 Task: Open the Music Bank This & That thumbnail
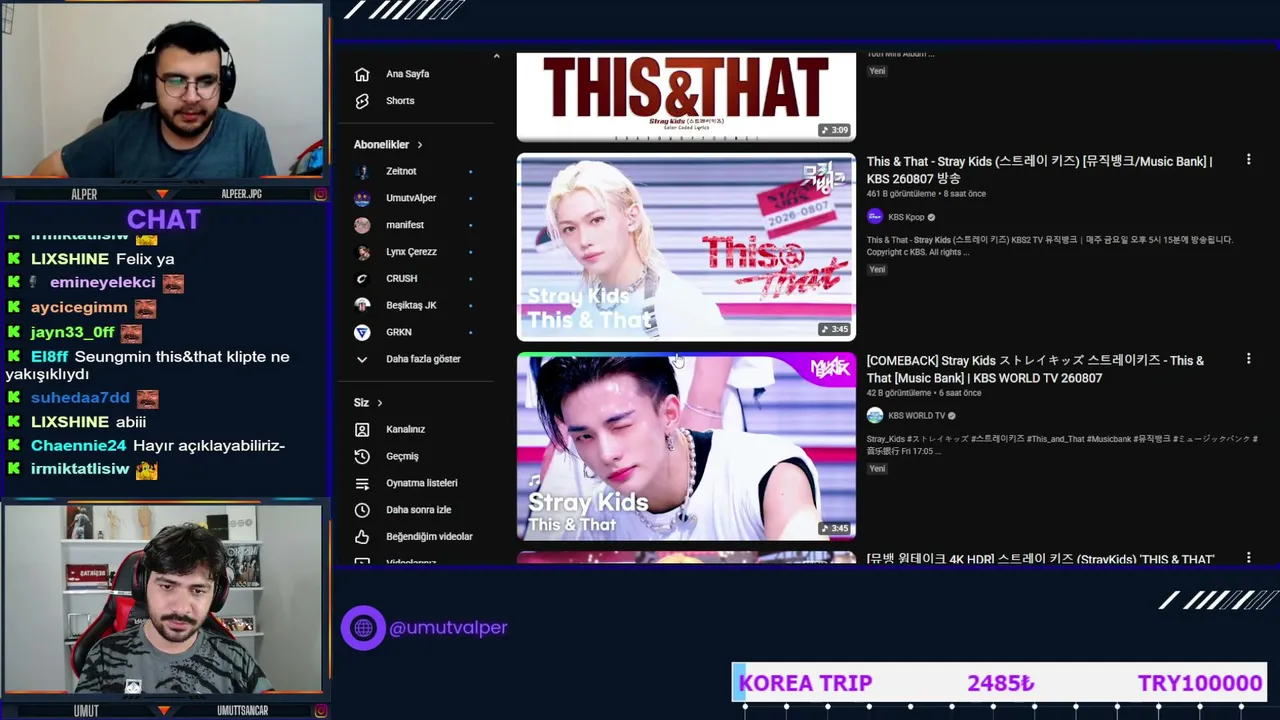686,247
